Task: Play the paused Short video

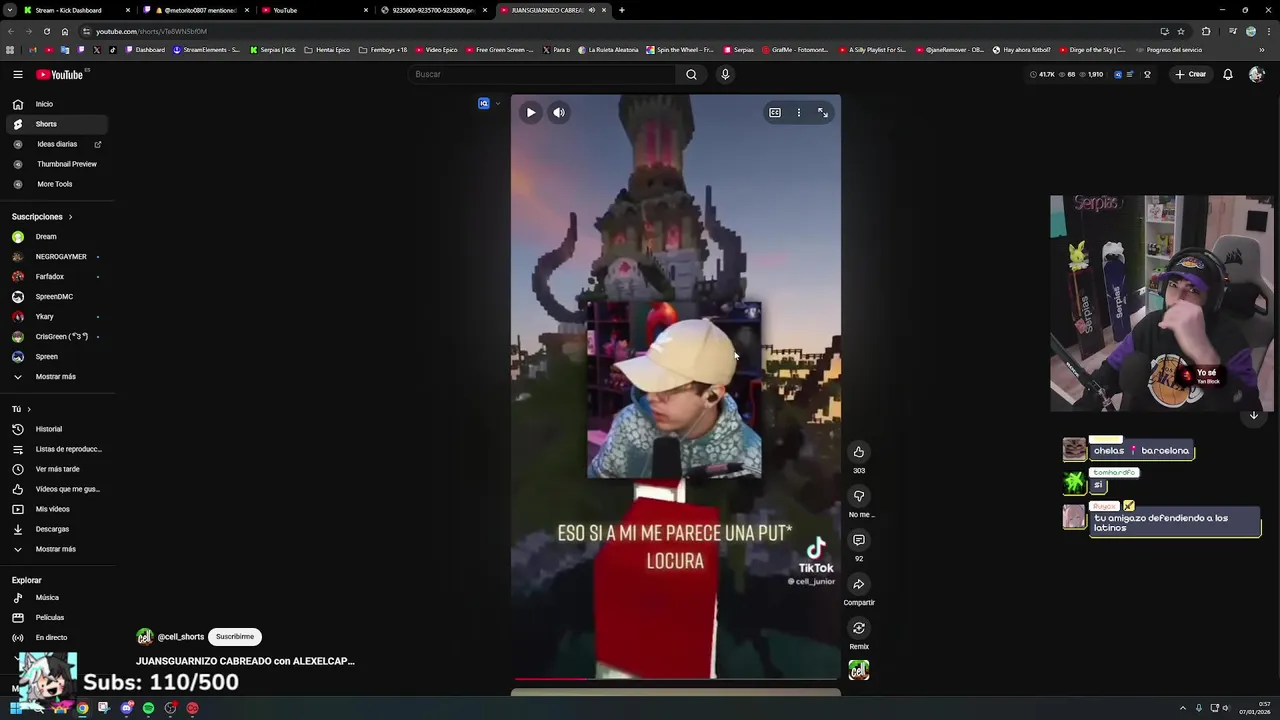Action: pos(531,113)
